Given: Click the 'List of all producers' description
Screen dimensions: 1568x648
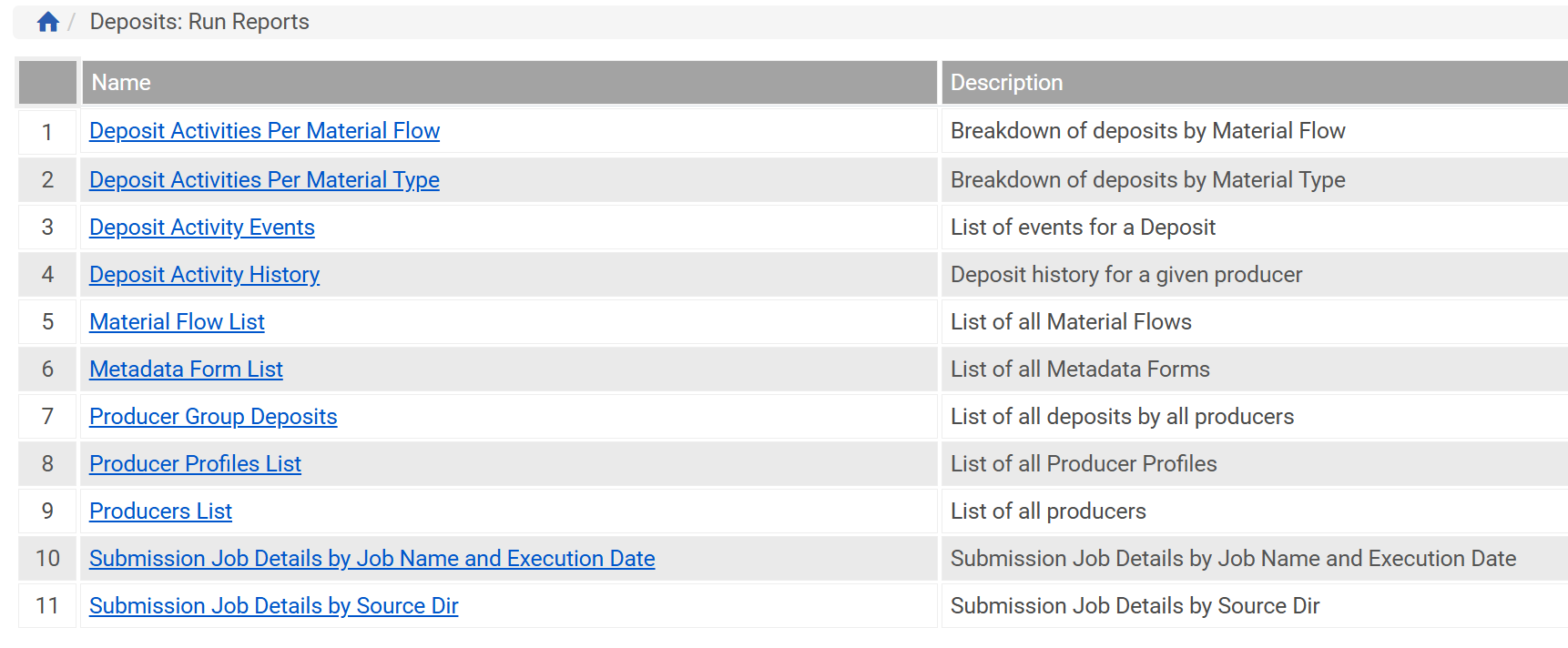Looking at the screenshot, I should pos(1048,511).
